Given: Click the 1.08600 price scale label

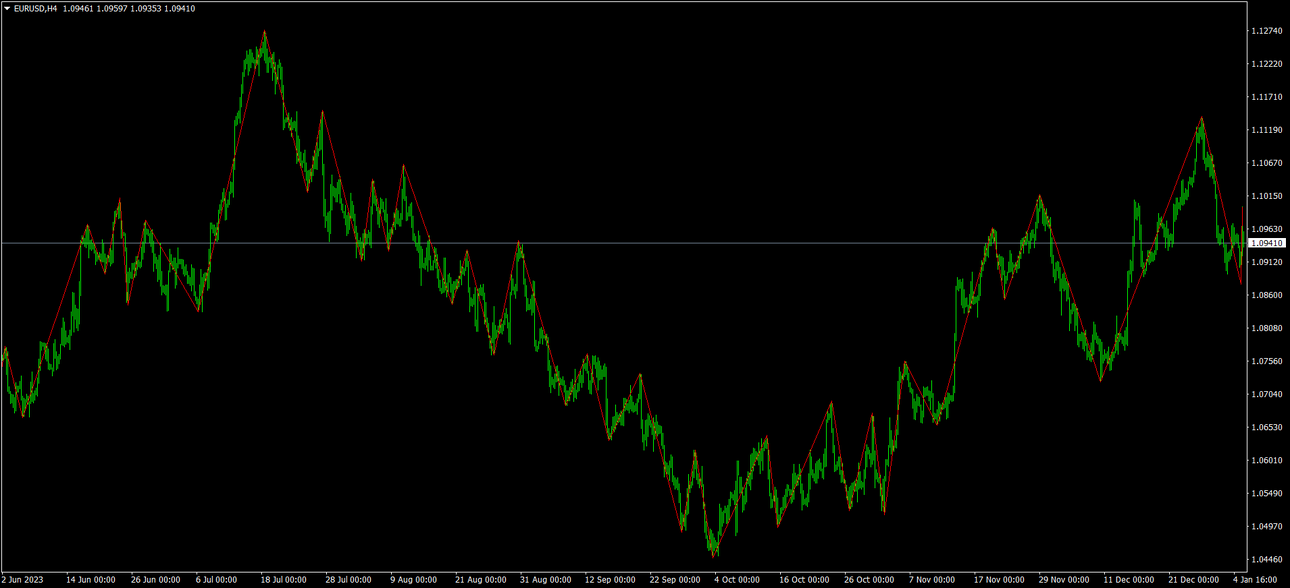Looking at the screenshot, I should click(x=1267, y=295).
